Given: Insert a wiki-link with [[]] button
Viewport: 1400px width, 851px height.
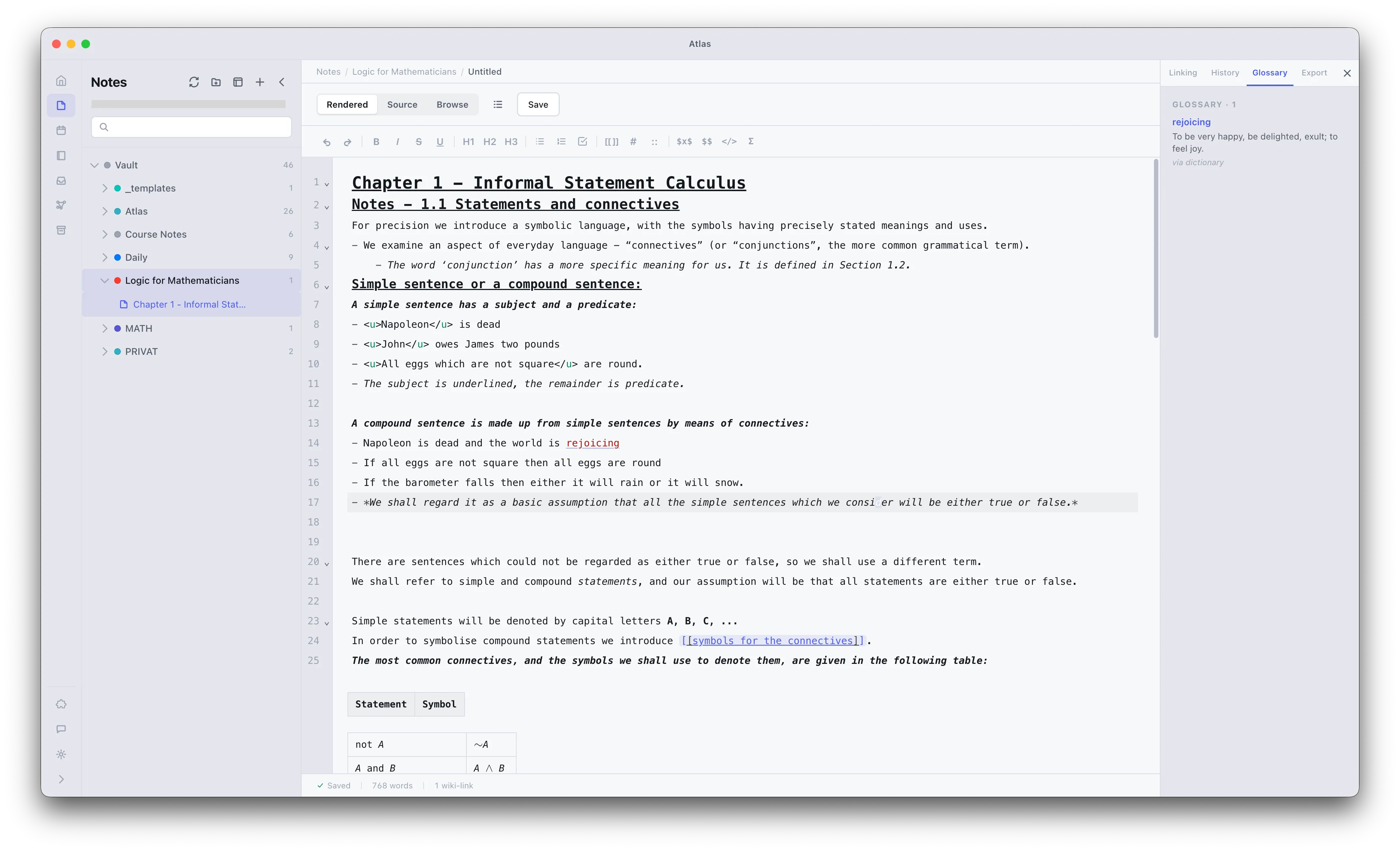Looking at the screenshot, I should [611, 142].
